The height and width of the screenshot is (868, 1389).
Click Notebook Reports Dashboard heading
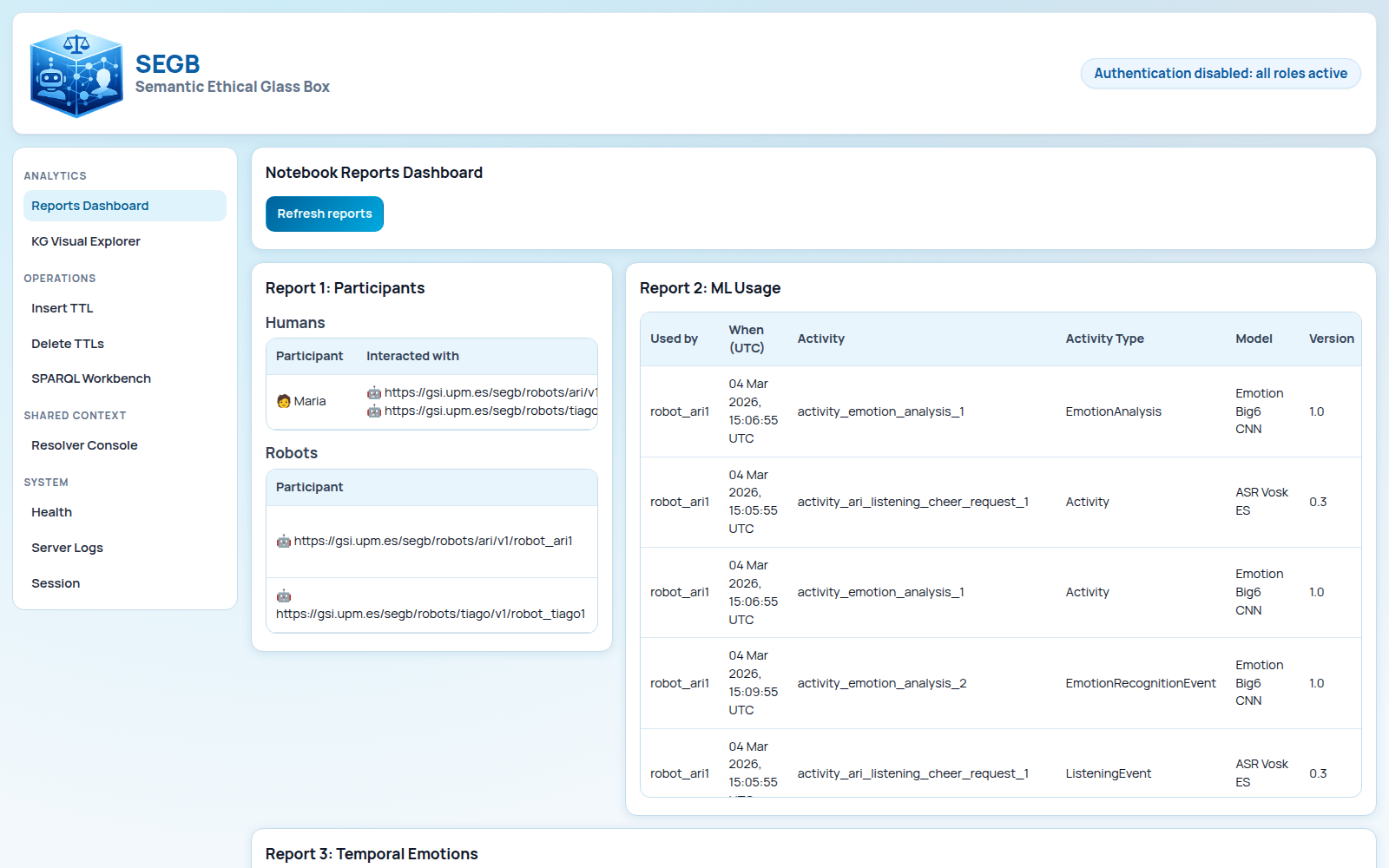click(374, 173)
